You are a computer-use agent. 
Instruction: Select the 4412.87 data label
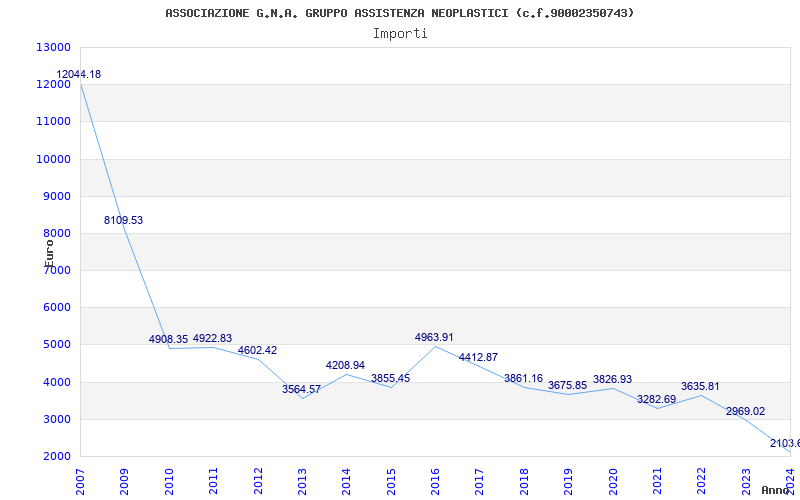point(479,358)
